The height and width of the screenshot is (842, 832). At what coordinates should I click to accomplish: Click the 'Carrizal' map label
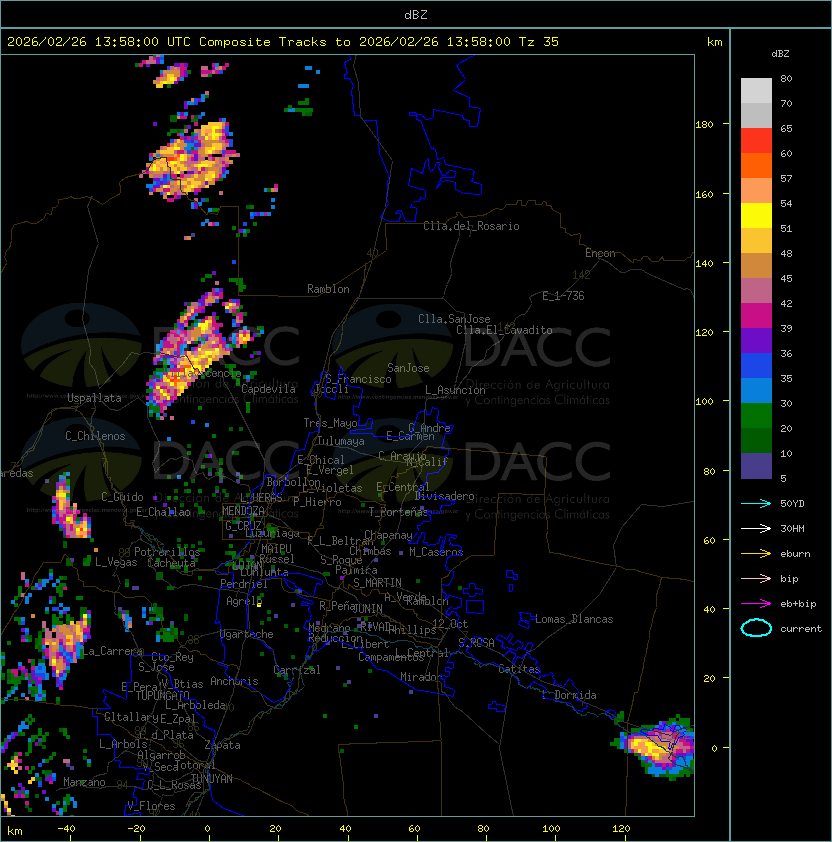pos(297,670)
